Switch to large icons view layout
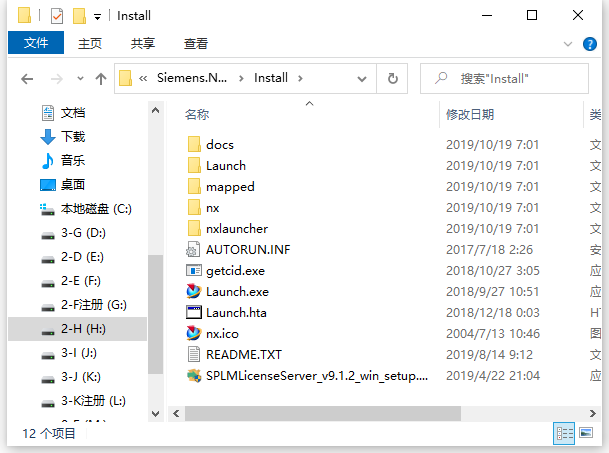Viewport: 609px width, 453px height. tap(586, 433)
